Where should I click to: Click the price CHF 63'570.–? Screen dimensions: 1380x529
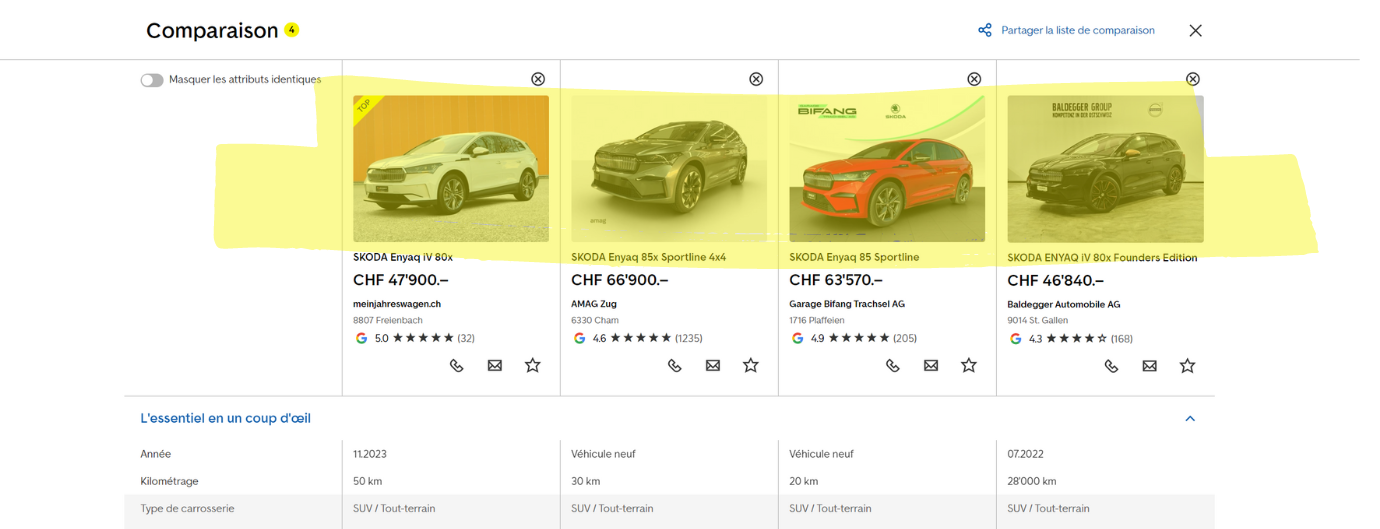click(836, 280)
